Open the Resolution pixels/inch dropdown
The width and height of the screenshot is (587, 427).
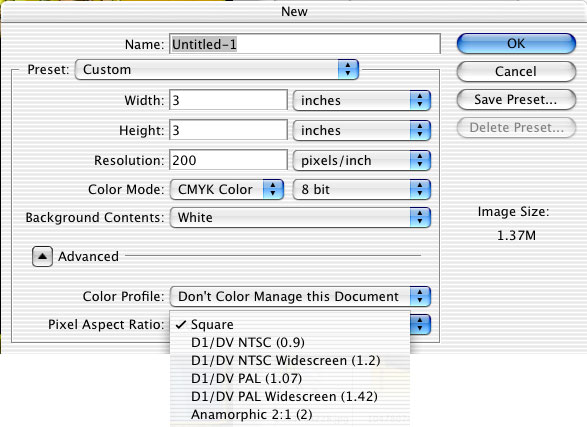click(x=362, y=161)
